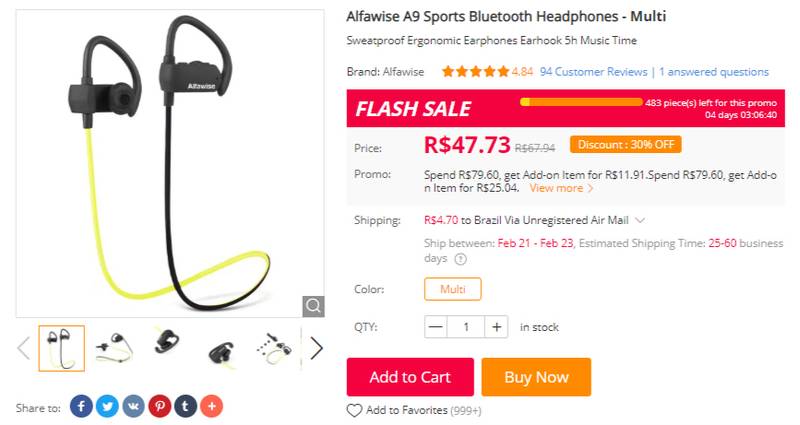The height and width of the screenshot is (425, 800).
Task: Share product on Facebook icon
Action: click(x=81, y=406)
